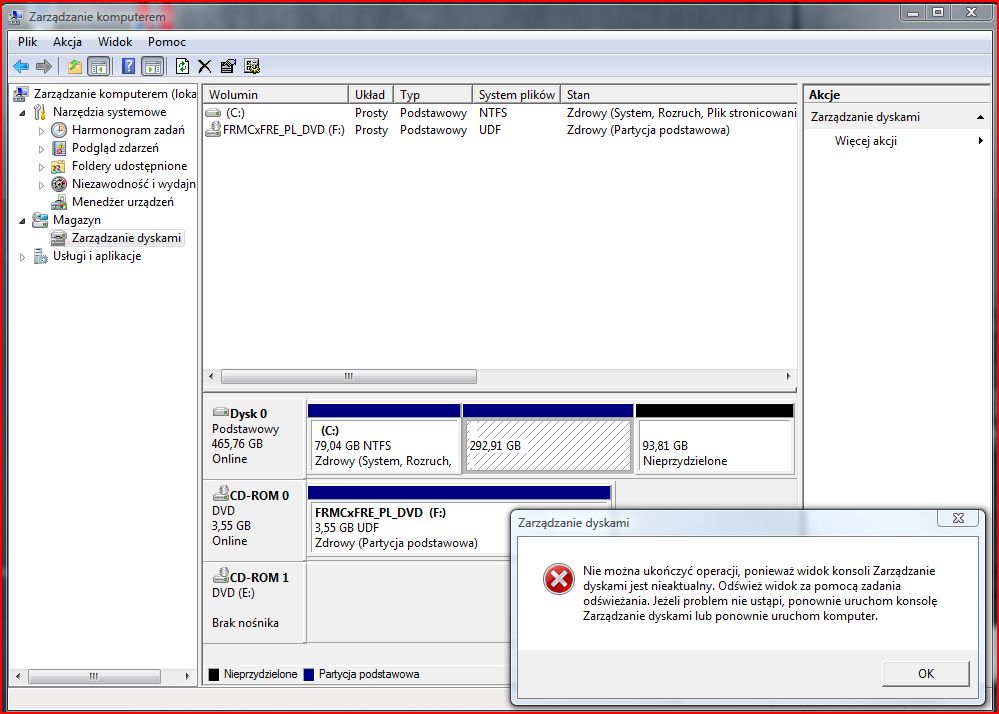Click the Harmonogram zadań clock icon

[x=59, y=130]
